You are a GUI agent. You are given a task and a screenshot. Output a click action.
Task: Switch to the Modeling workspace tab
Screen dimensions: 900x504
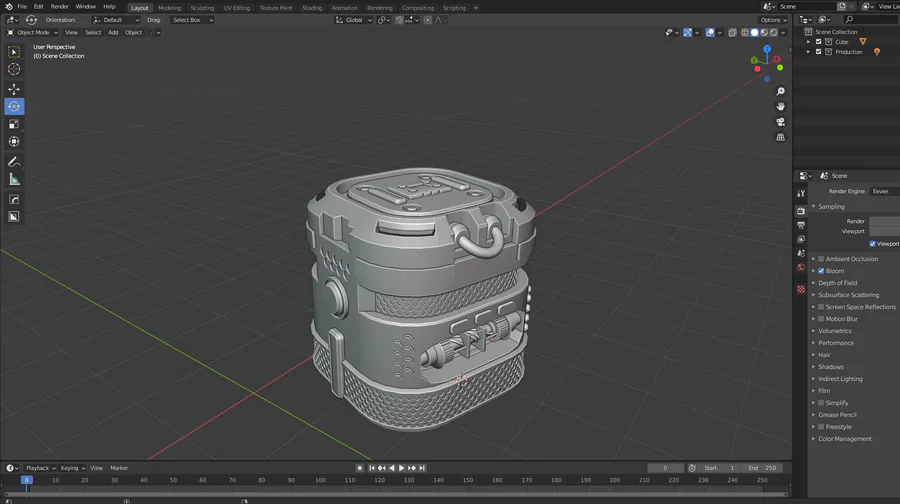(x=169, y=8)
